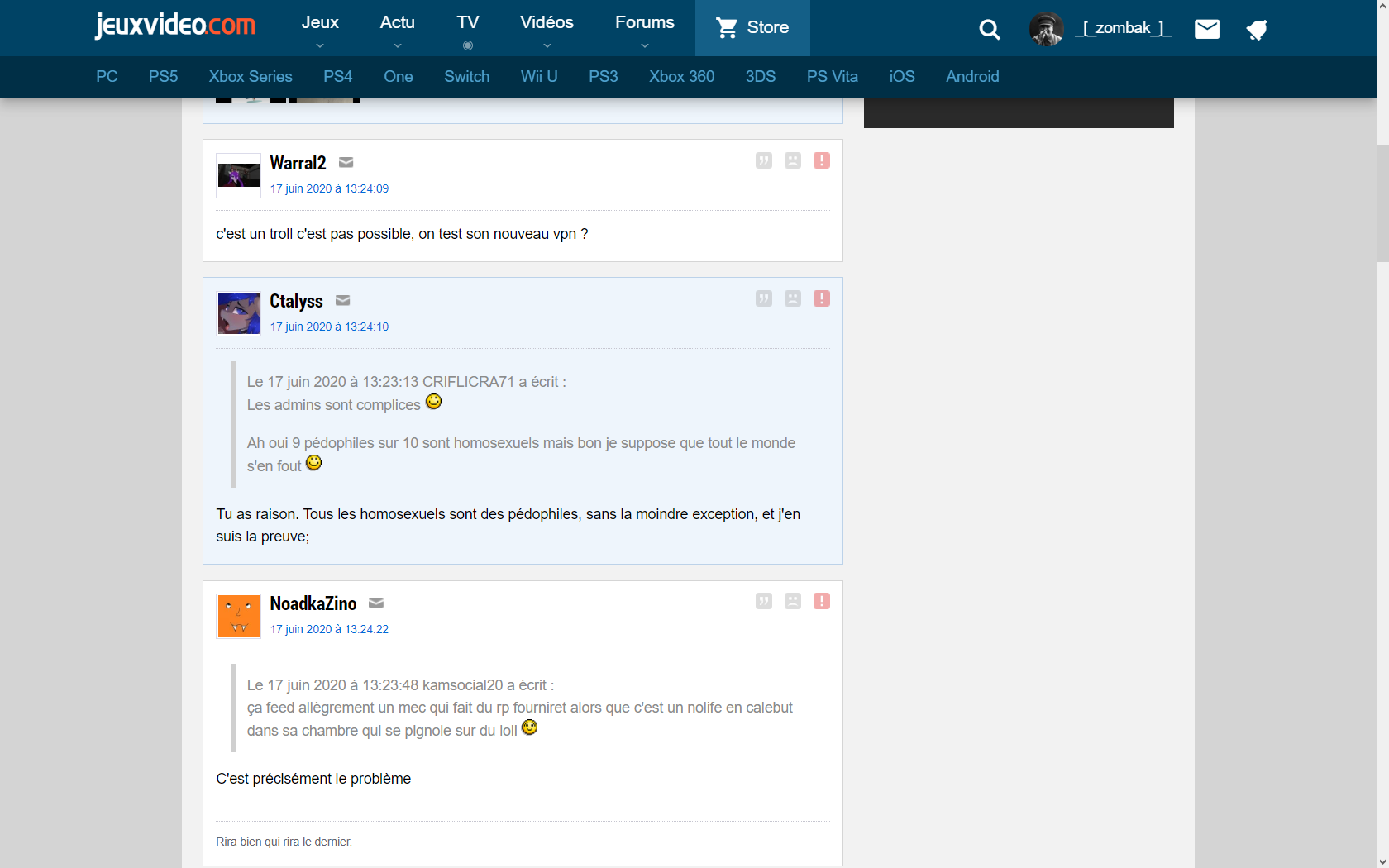1389x868 pixels.
Task: Quote NoadkaZino's post with quote icon
Action: [763, 601]
